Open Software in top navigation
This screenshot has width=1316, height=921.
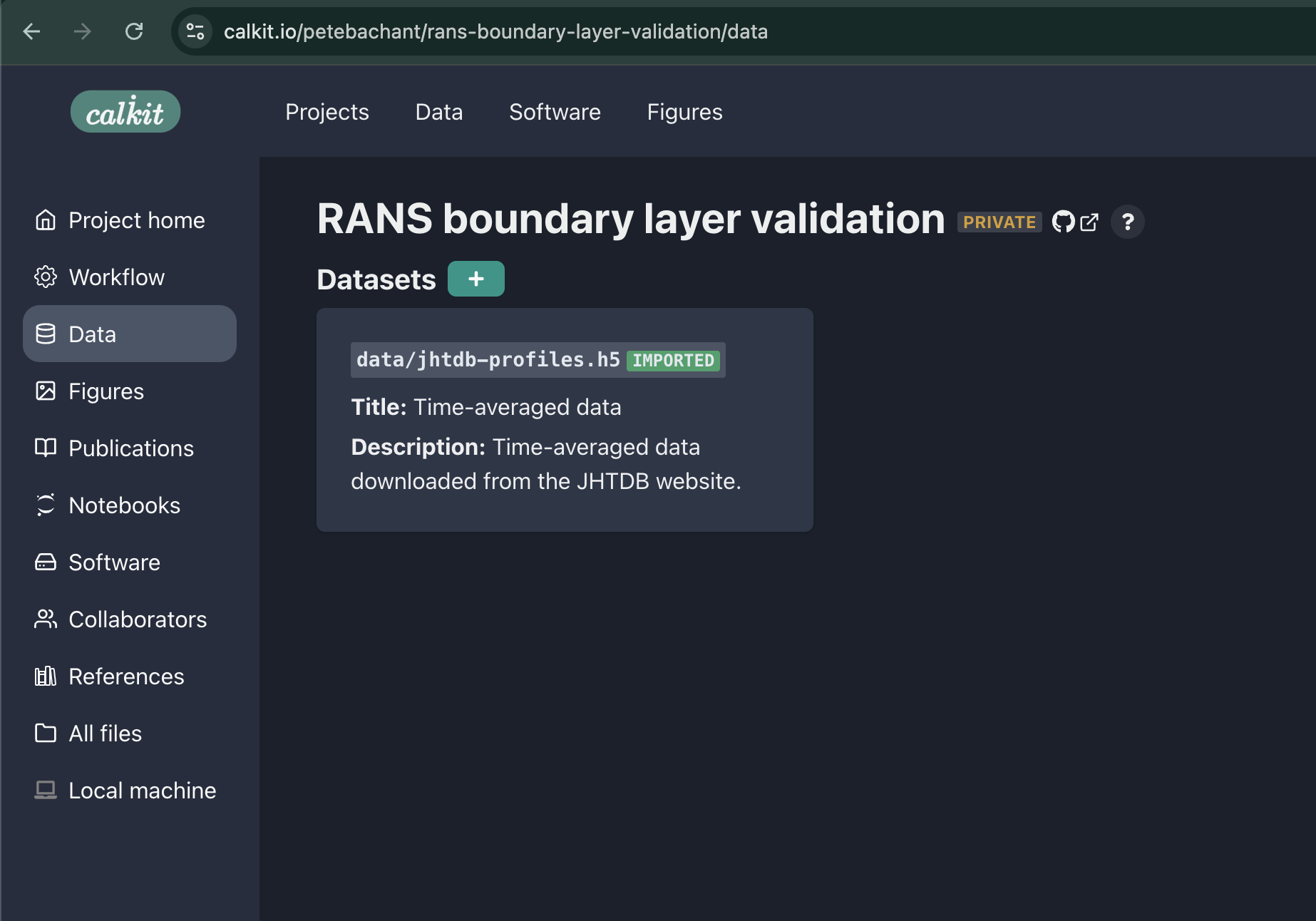[x=555, y=112]
